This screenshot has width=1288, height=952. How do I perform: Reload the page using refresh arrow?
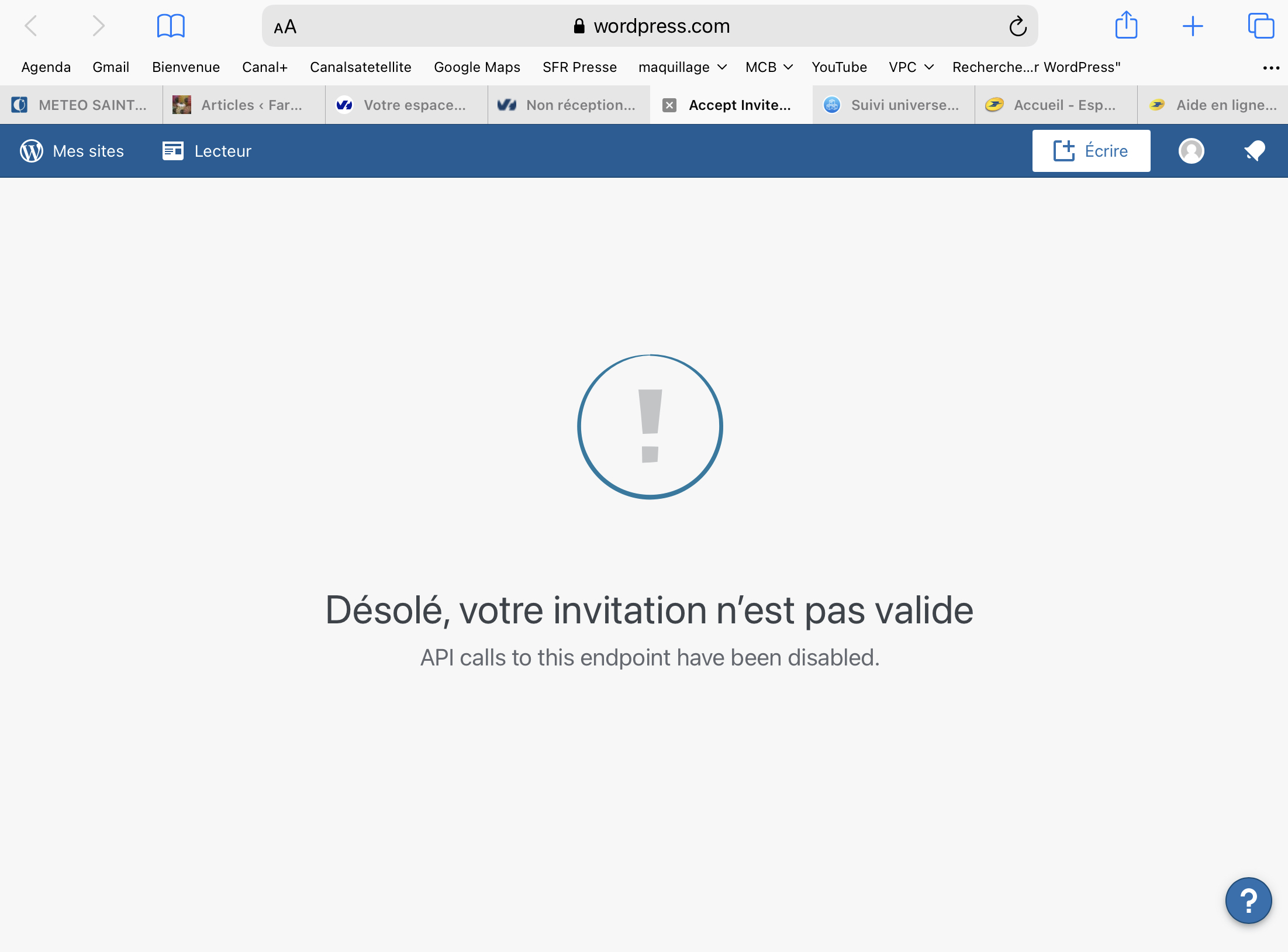(x=1018, y=26)
